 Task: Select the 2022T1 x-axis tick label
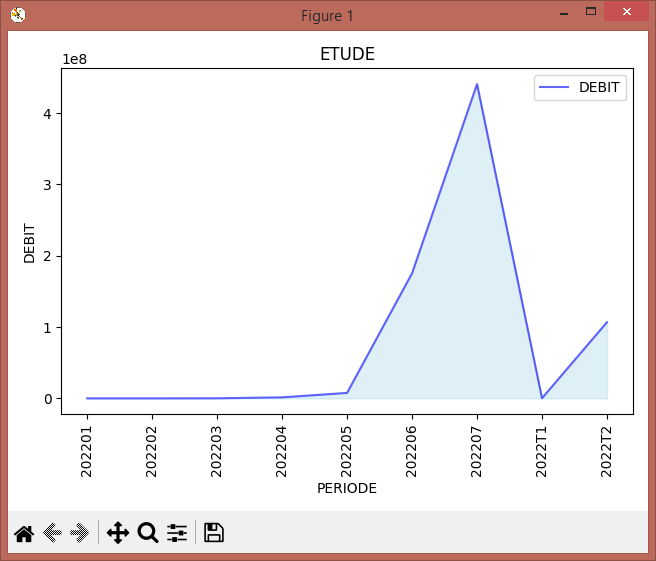(x=542, y=452)
